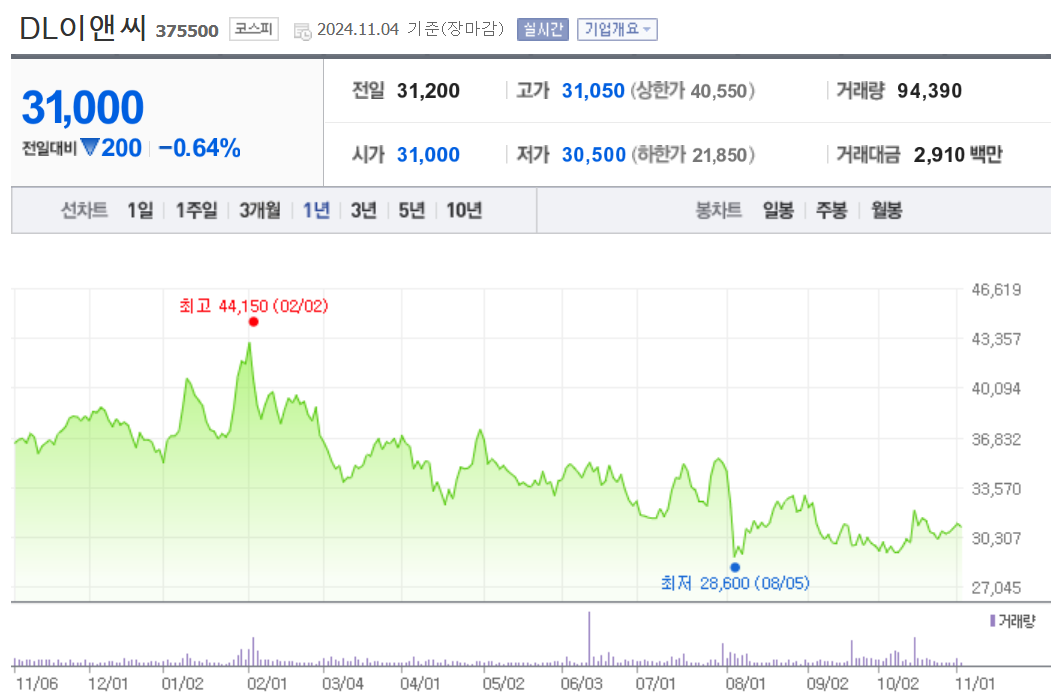Switch to the 3년 line chart
Viewport: 1051px width, 696px height.
coord(364,211)
